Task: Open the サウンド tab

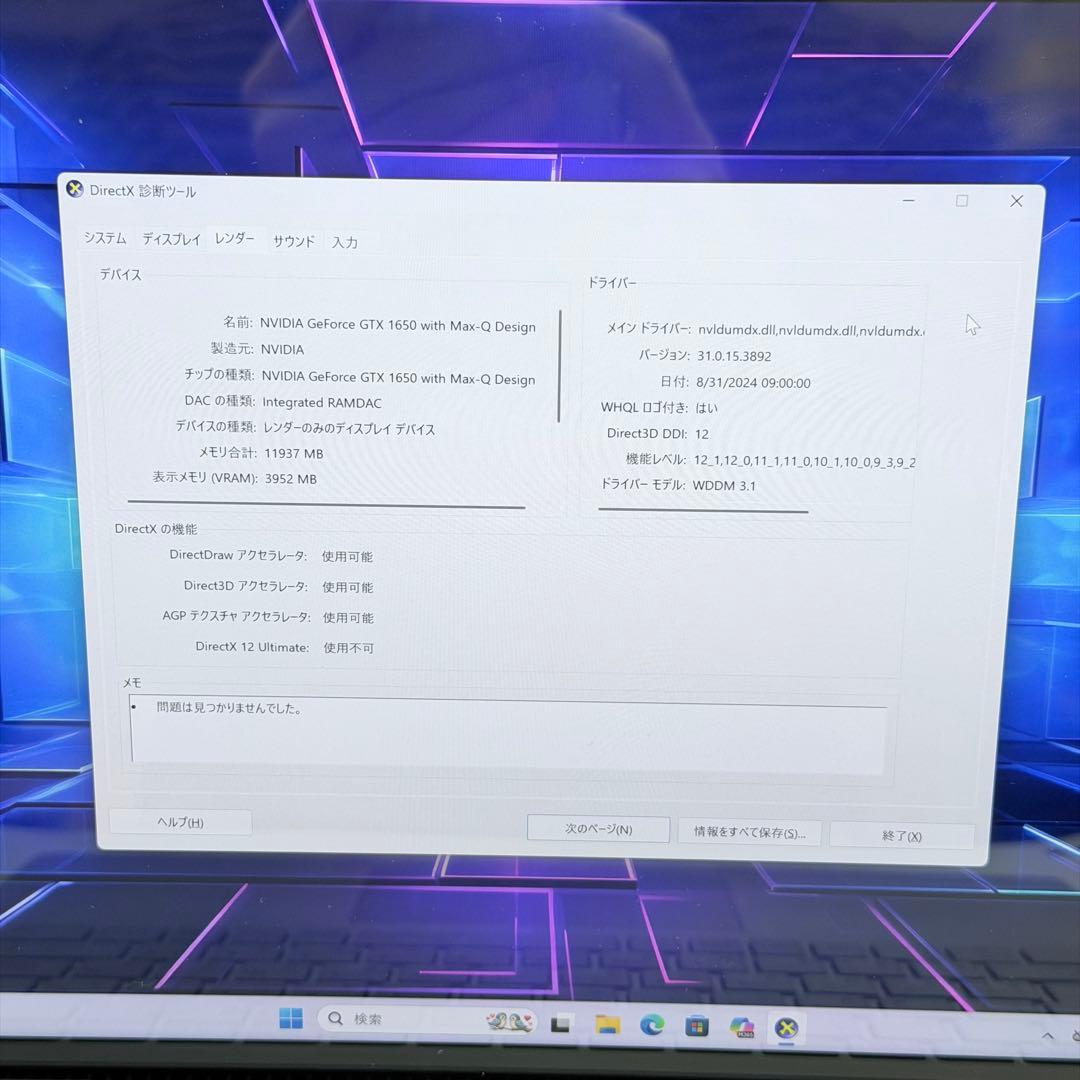Action: point(294,241)
